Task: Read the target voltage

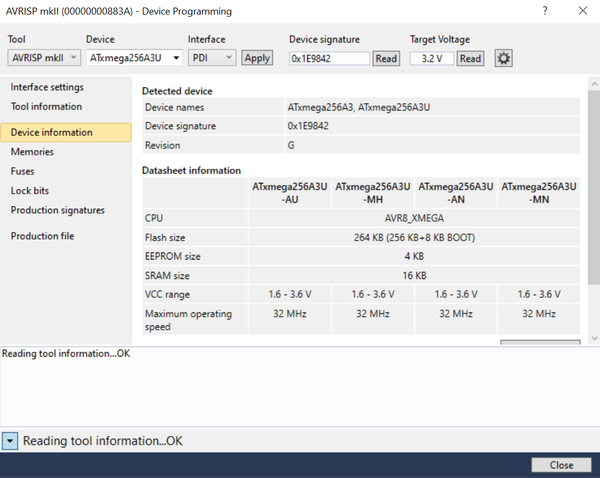Action: coord(470,59)
